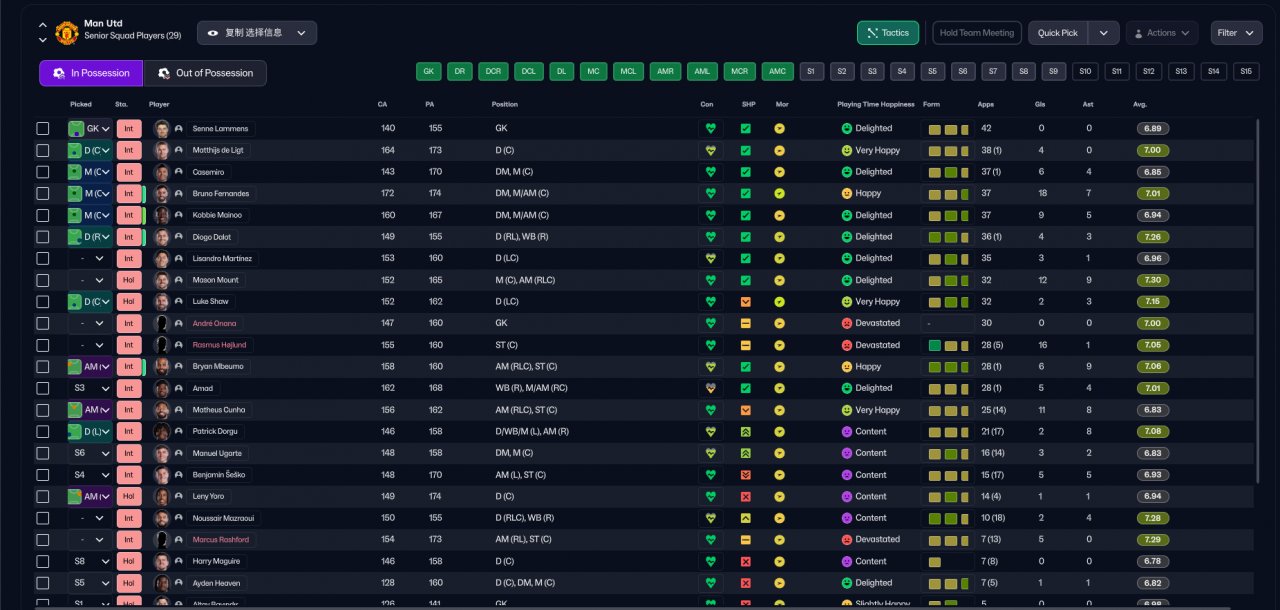
Task: Click Leny Yoro's red sharpness cross icon
Action: coord(745,496)
